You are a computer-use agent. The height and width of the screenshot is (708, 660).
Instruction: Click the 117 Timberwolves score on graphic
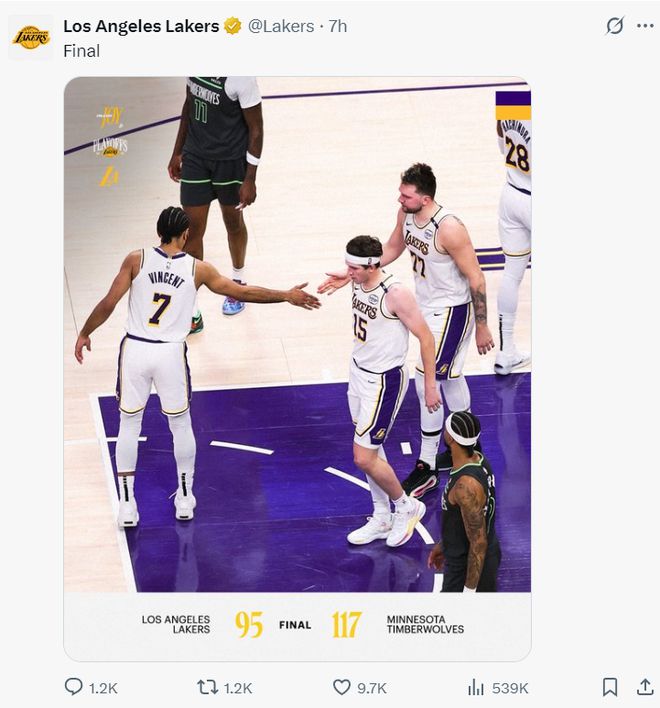point(346,625)
